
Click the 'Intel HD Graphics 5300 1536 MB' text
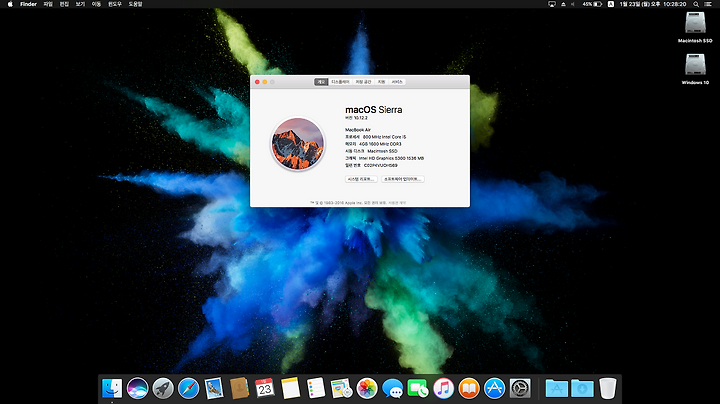tap(391, 158)
